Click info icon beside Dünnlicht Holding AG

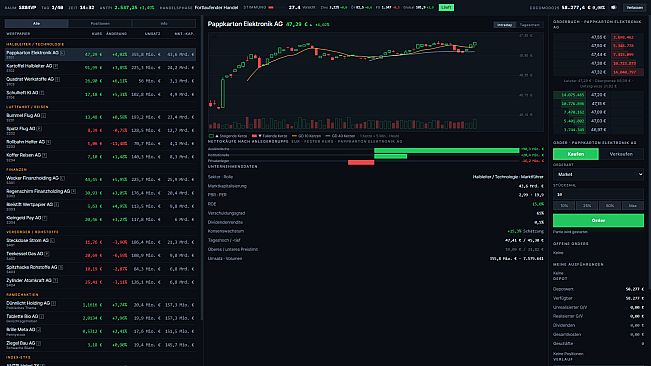[x=54, y=303]
